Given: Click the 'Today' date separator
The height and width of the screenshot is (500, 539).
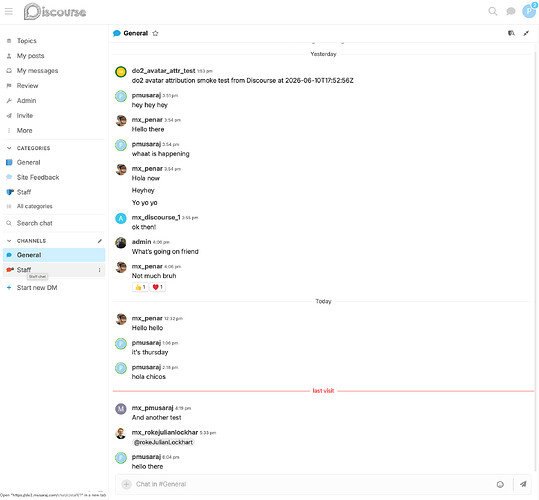Looking at the screenshot, I should [323, 301].
